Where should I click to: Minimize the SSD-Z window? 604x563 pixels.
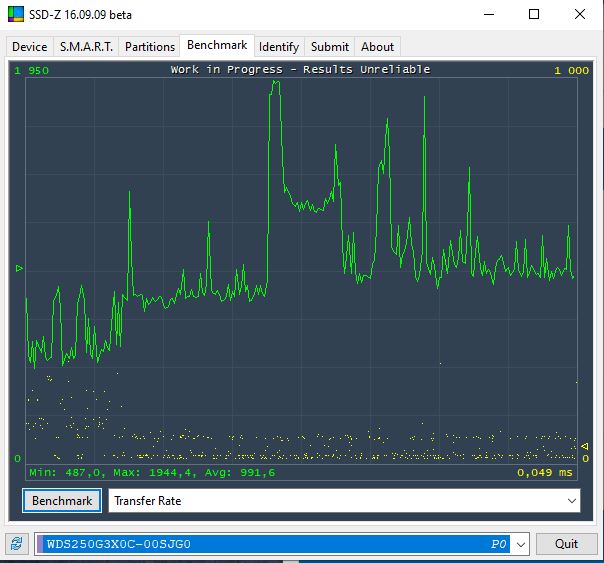[x=489, y=14]
